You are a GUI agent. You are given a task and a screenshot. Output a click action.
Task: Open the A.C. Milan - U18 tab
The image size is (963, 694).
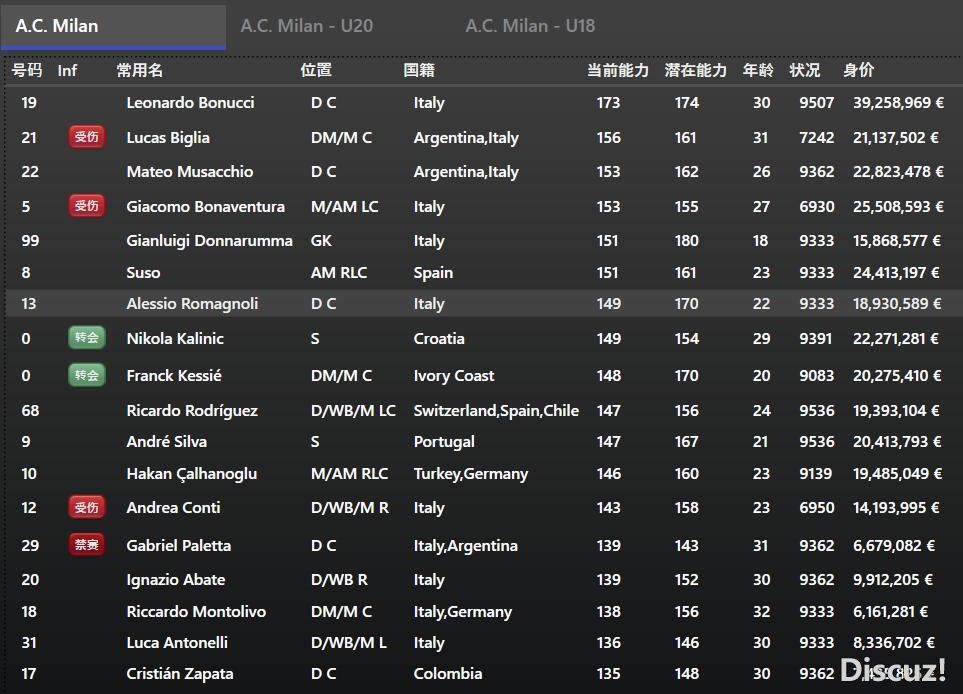530,26
